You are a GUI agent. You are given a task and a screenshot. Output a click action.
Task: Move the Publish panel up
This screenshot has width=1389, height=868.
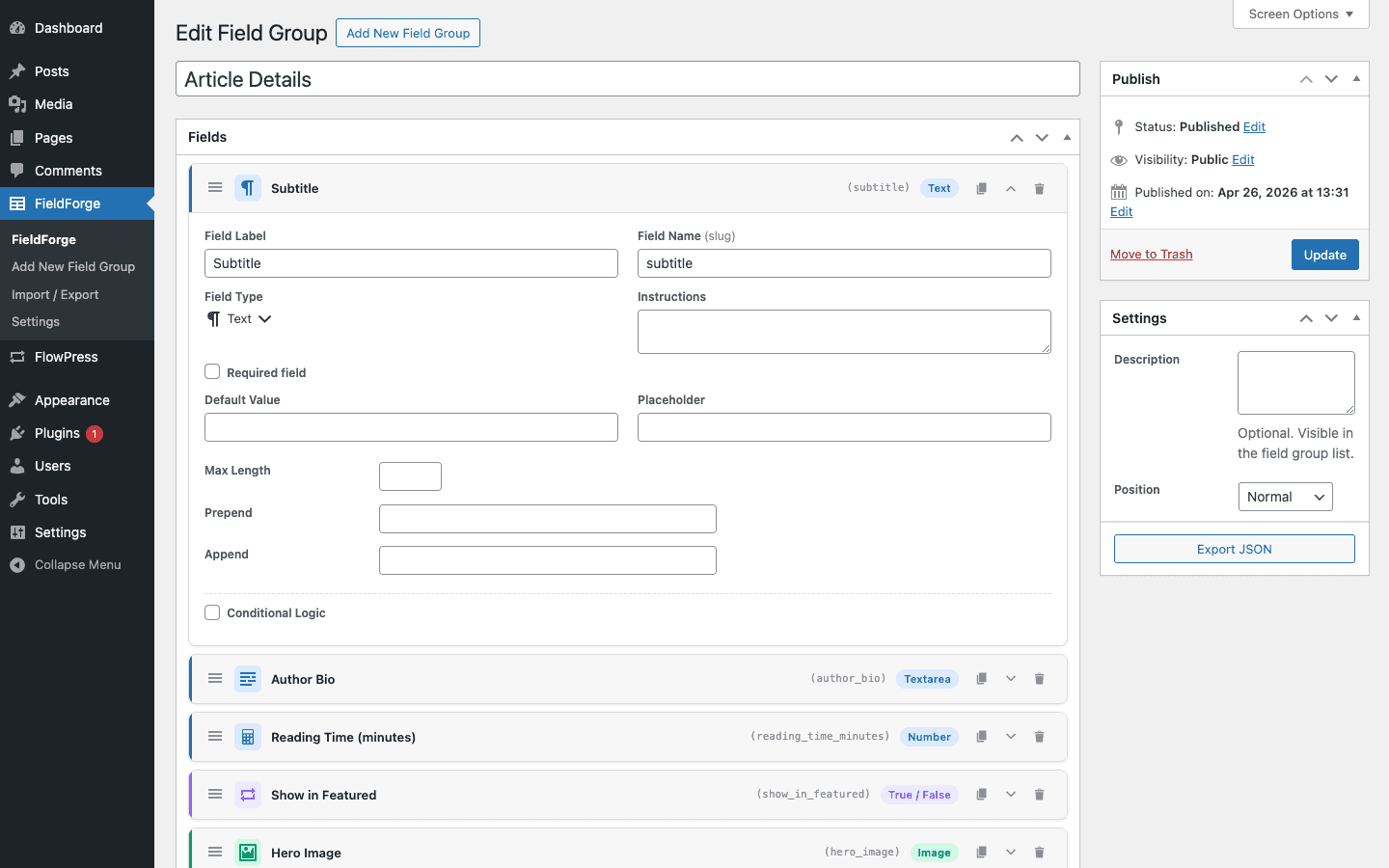[1306, 79]
